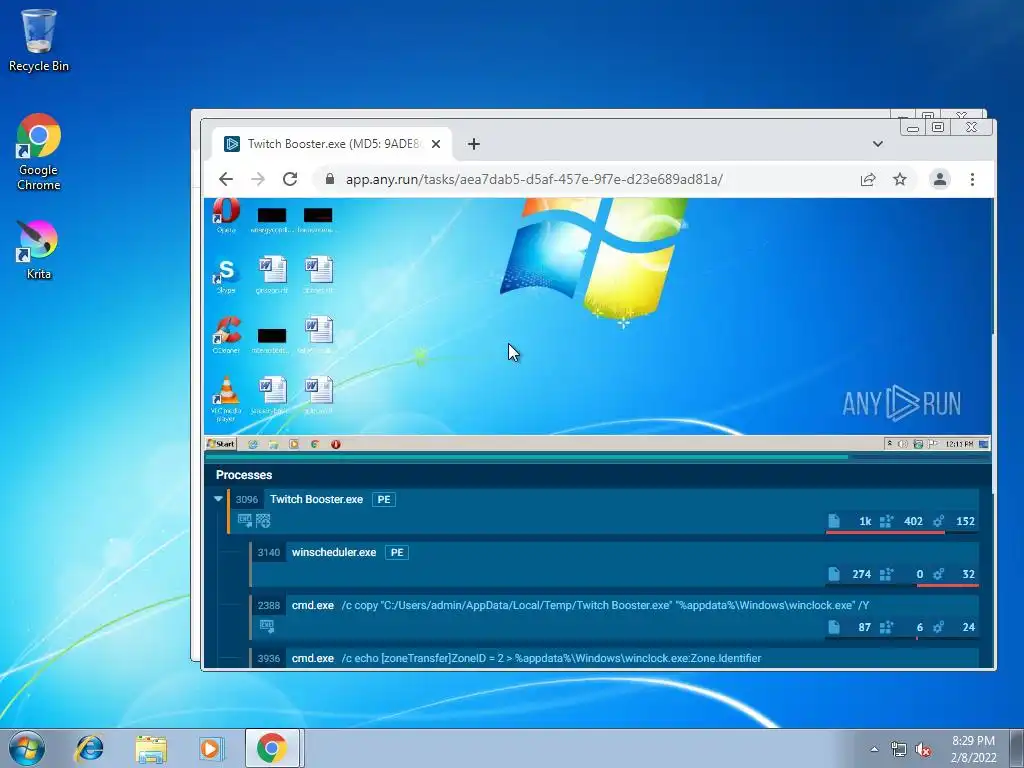Click the CCleaner icon in the sandbox desktop

tap(226, 336)
